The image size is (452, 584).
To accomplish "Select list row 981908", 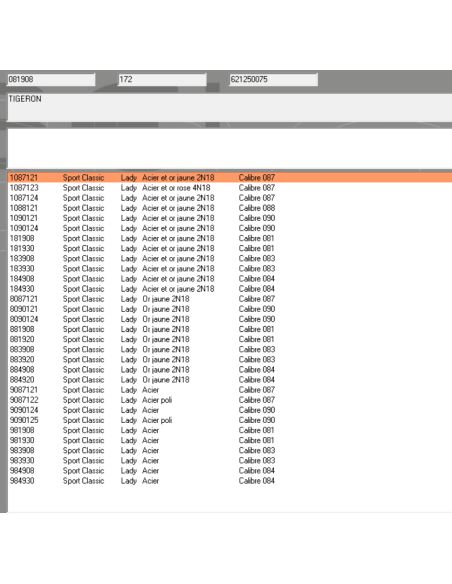I will [x=230, y=430].
